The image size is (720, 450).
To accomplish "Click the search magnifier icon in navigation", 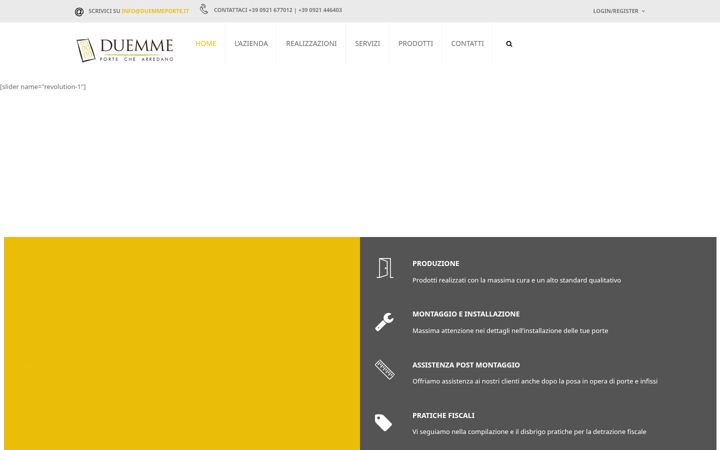I will [509, 44].
